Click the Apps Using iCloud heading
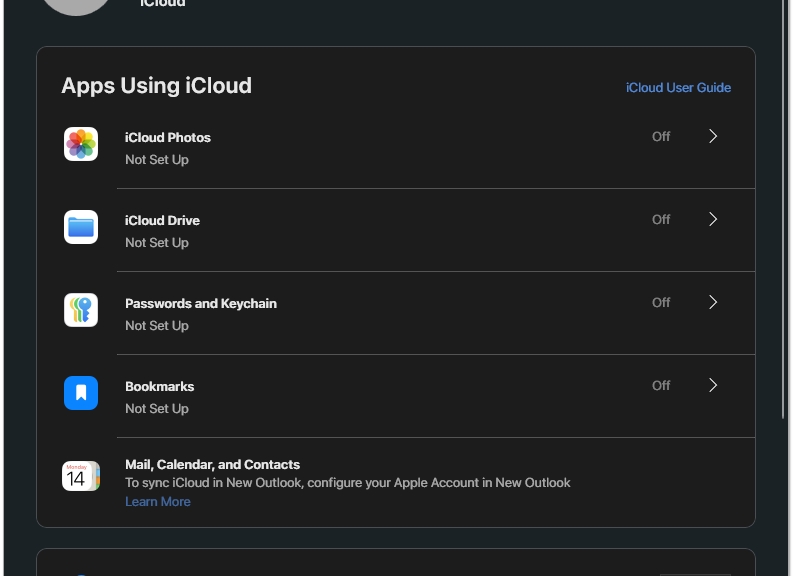The image size is (793, 576). [156, 85]
